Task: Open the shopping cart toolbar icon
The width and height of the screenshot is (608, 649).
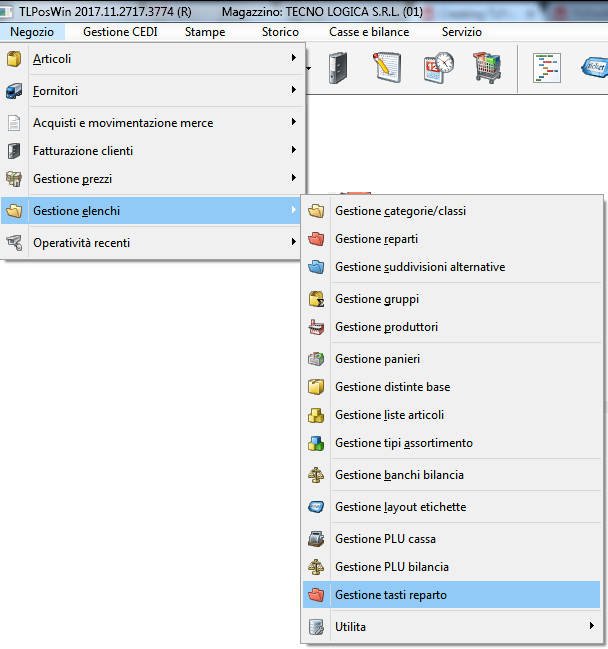Action: [x=487, y=68]
